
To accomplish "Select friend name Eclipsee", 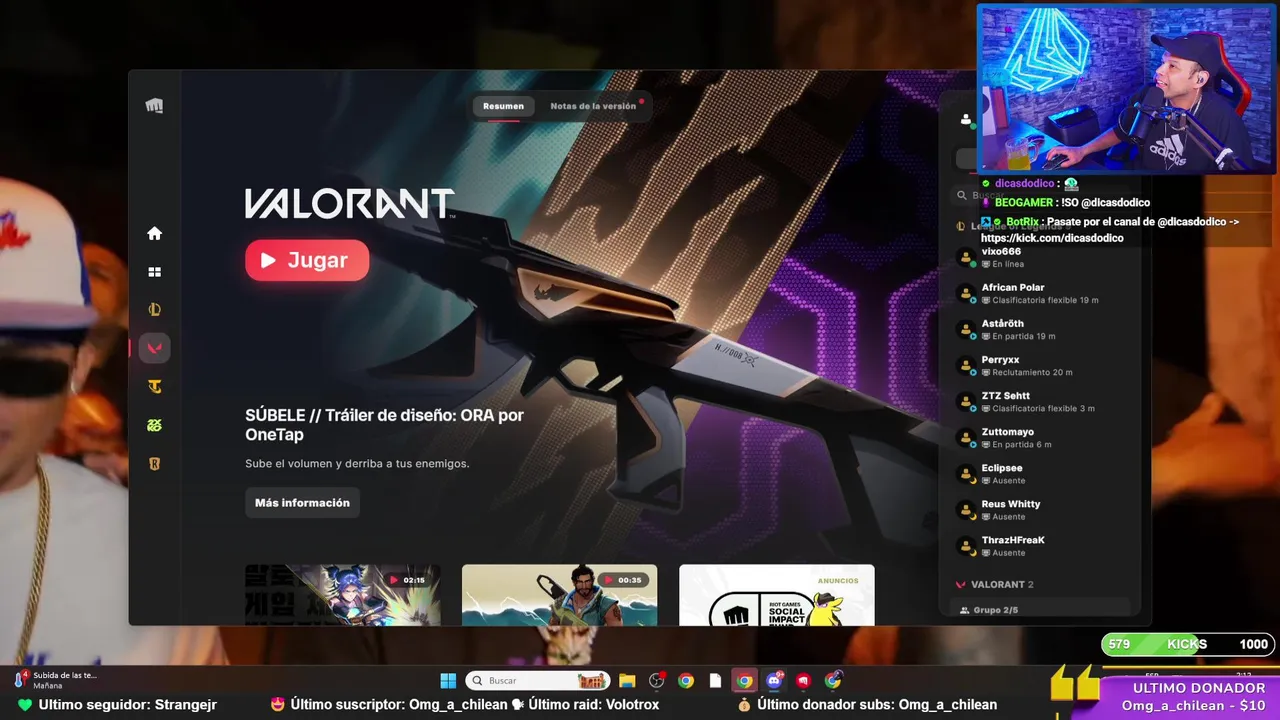I will [1002, 467].
